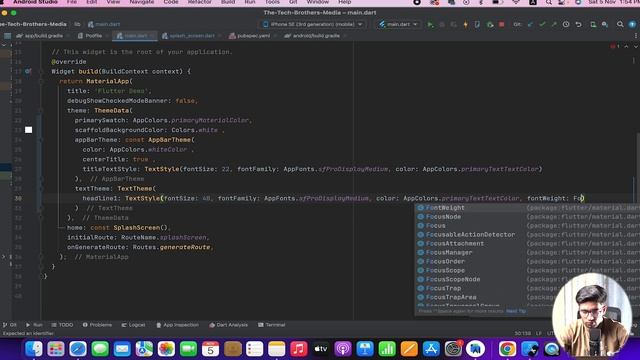The image size is (640, 360).
Task: Click the Git push arrow icon
Action: (554, 24)
